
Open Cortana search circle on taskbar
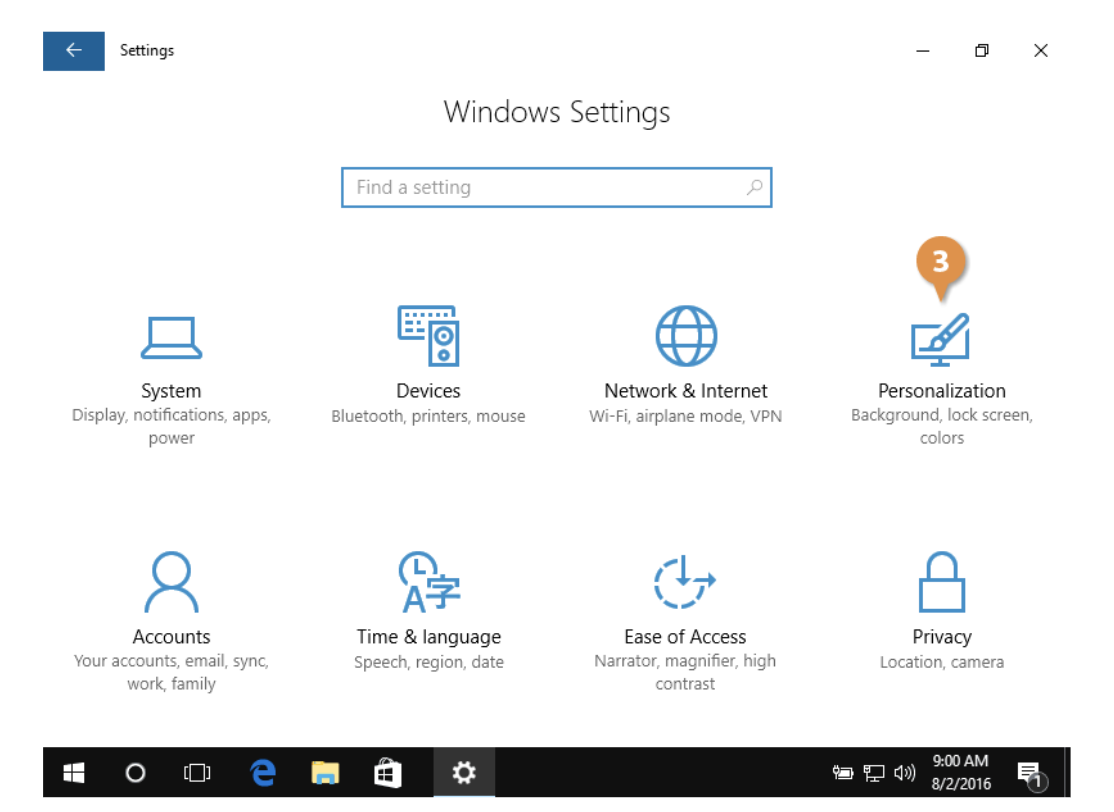tap(135, 773)
